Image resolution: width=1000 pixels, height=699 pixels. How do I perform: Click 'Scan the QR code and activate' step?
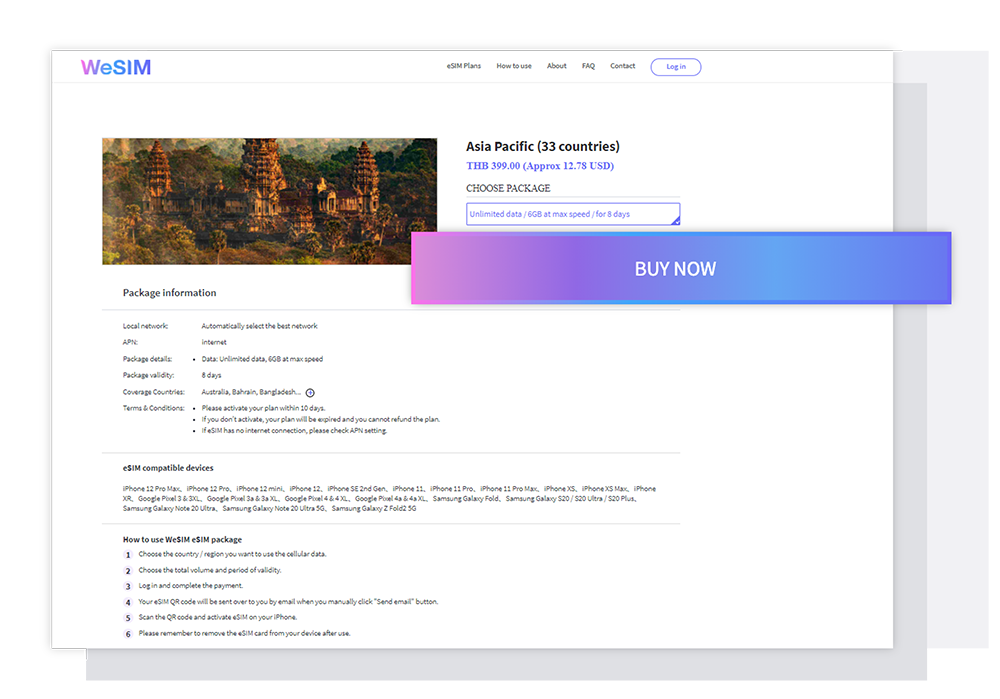point(217,617)
